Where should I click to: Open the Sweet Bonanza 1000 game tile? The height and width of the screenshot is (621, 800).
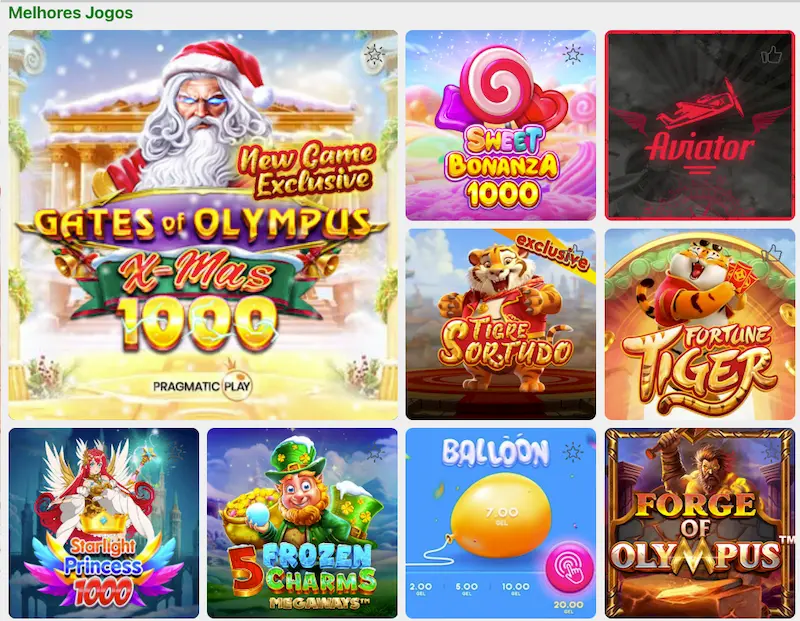[501, 126]
